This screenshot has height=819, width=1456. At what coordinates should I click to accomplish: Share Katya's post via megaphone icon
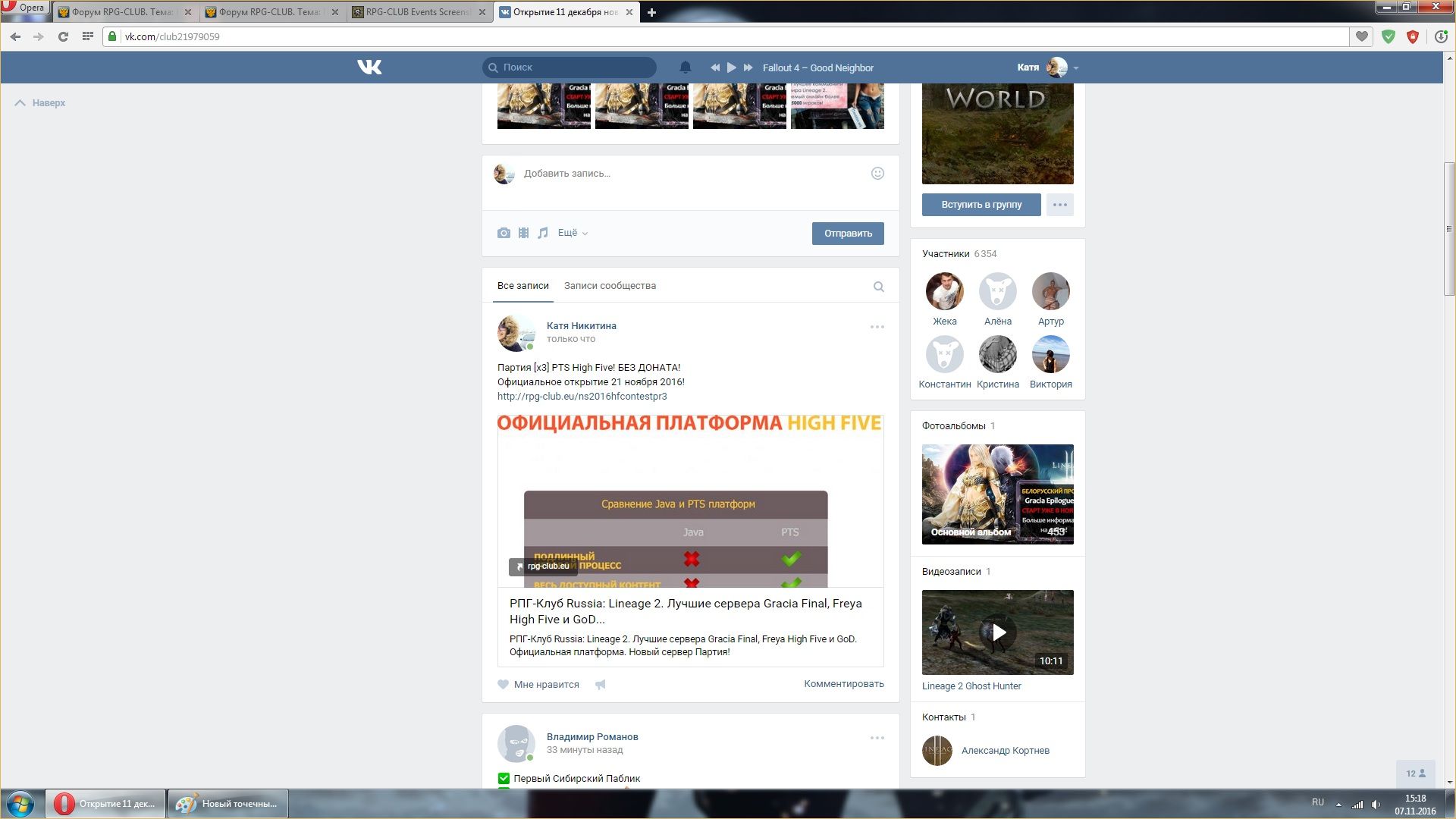click(x=601, y=685)
